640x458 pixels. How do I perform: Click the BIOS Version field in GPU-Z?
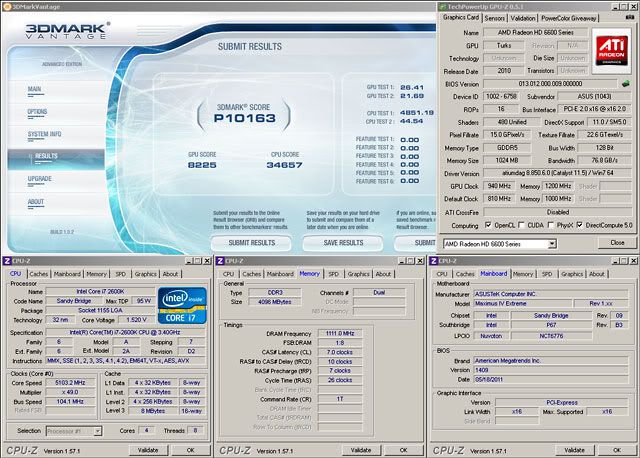pyautogui.click(x=550, y=84)
